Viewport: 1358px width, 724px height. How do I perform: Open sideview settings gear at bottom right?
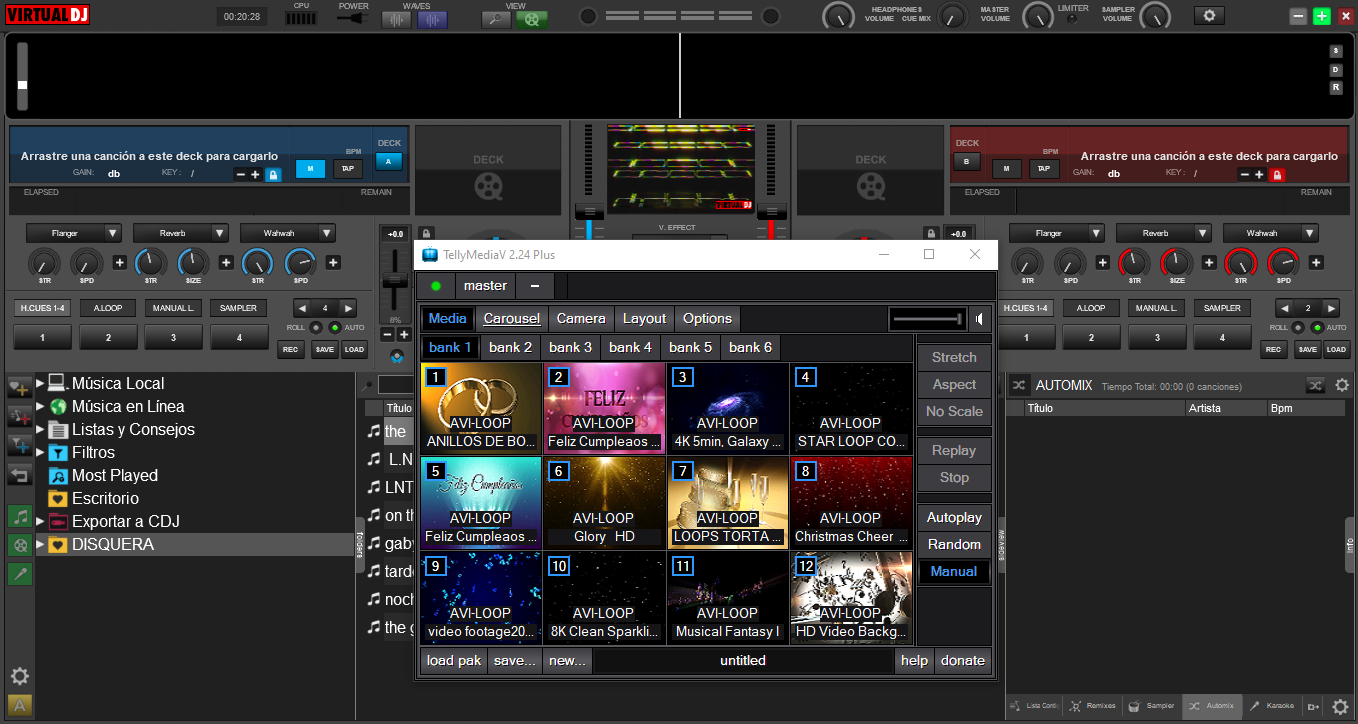pyautogui.click(x=1340, y=706)
